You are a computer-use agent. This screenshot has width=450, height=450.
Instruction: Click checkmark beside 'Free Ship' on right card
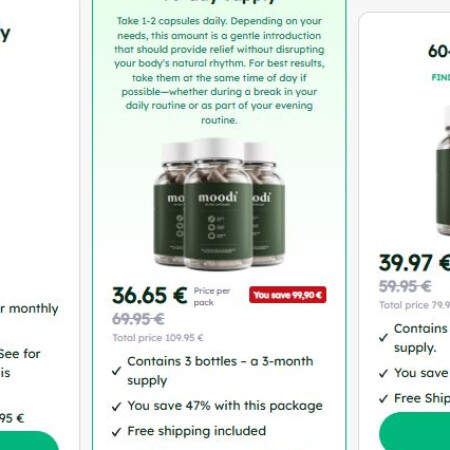pos(383,398)
